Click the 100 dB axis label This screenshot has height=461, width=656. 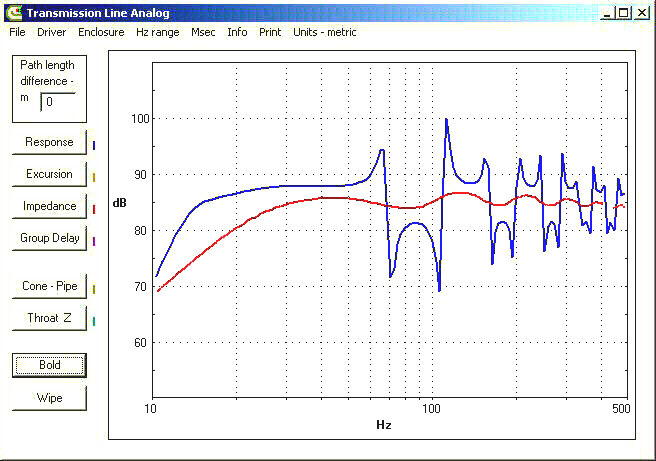[x=140, y=119]
